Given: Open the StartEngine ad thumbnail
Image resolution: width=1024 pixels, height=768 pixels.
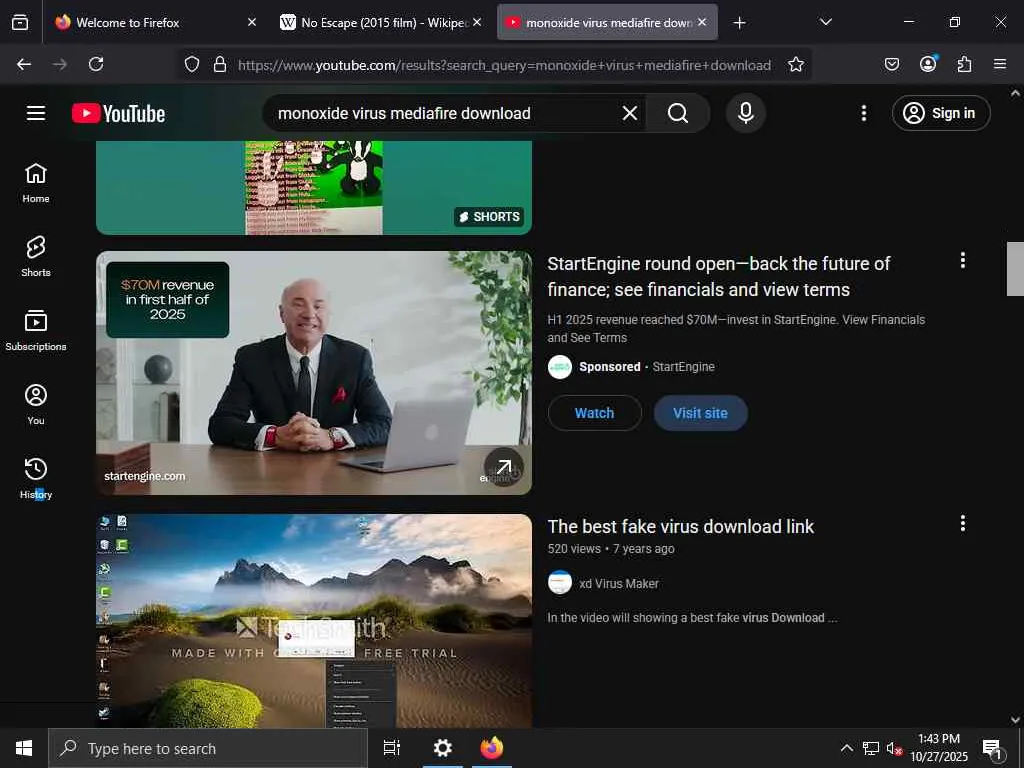Looking at the screenshot, I should (x=313, y=373).
